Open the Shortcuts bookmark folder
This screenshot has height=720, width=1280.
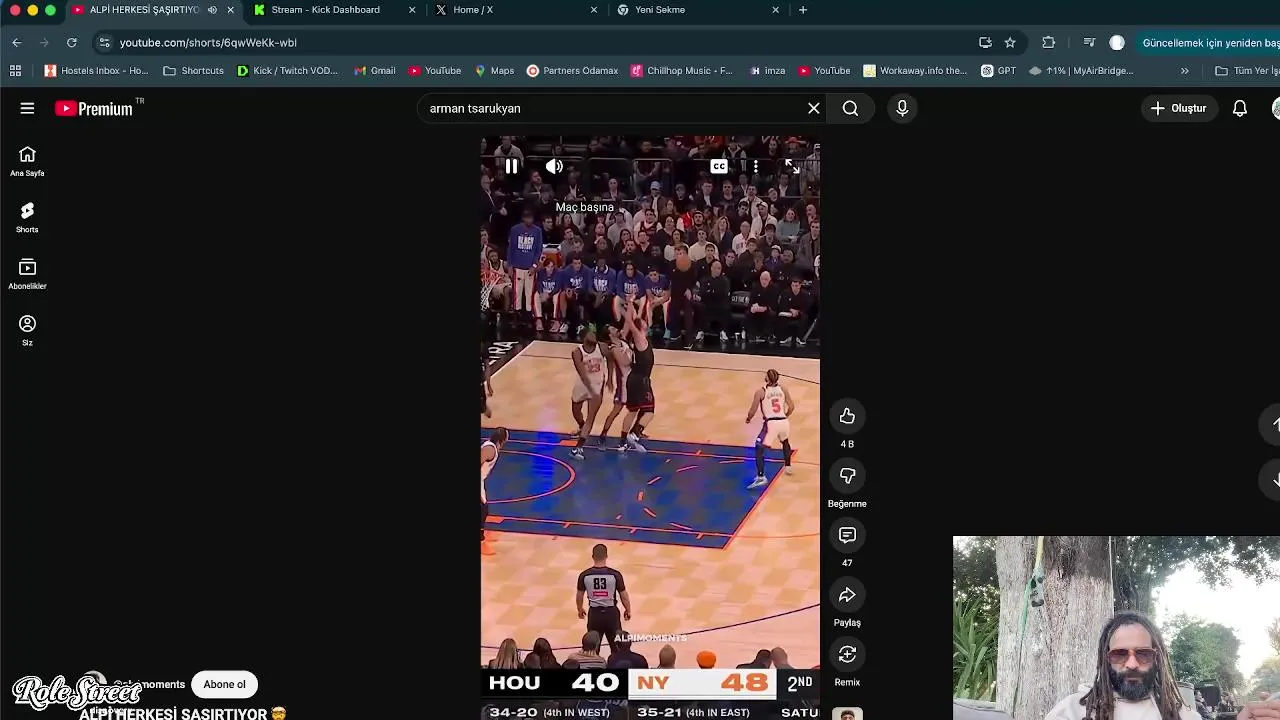(193, 71)
